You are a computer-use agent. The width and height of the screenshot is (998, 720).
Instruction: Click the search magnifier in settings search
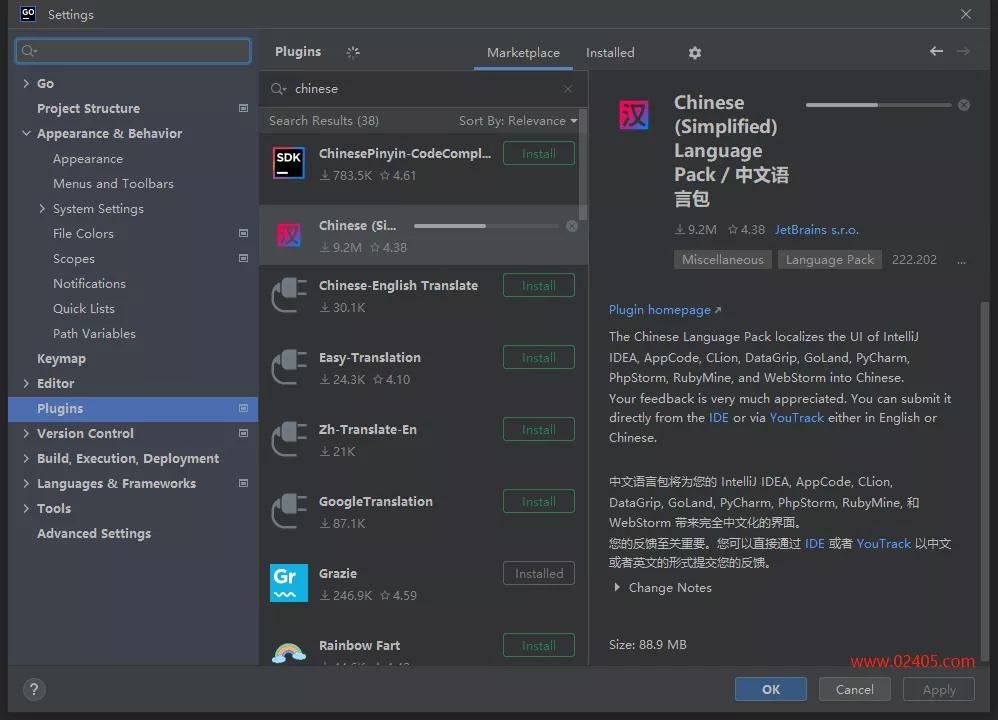click(x=28, y=51)
